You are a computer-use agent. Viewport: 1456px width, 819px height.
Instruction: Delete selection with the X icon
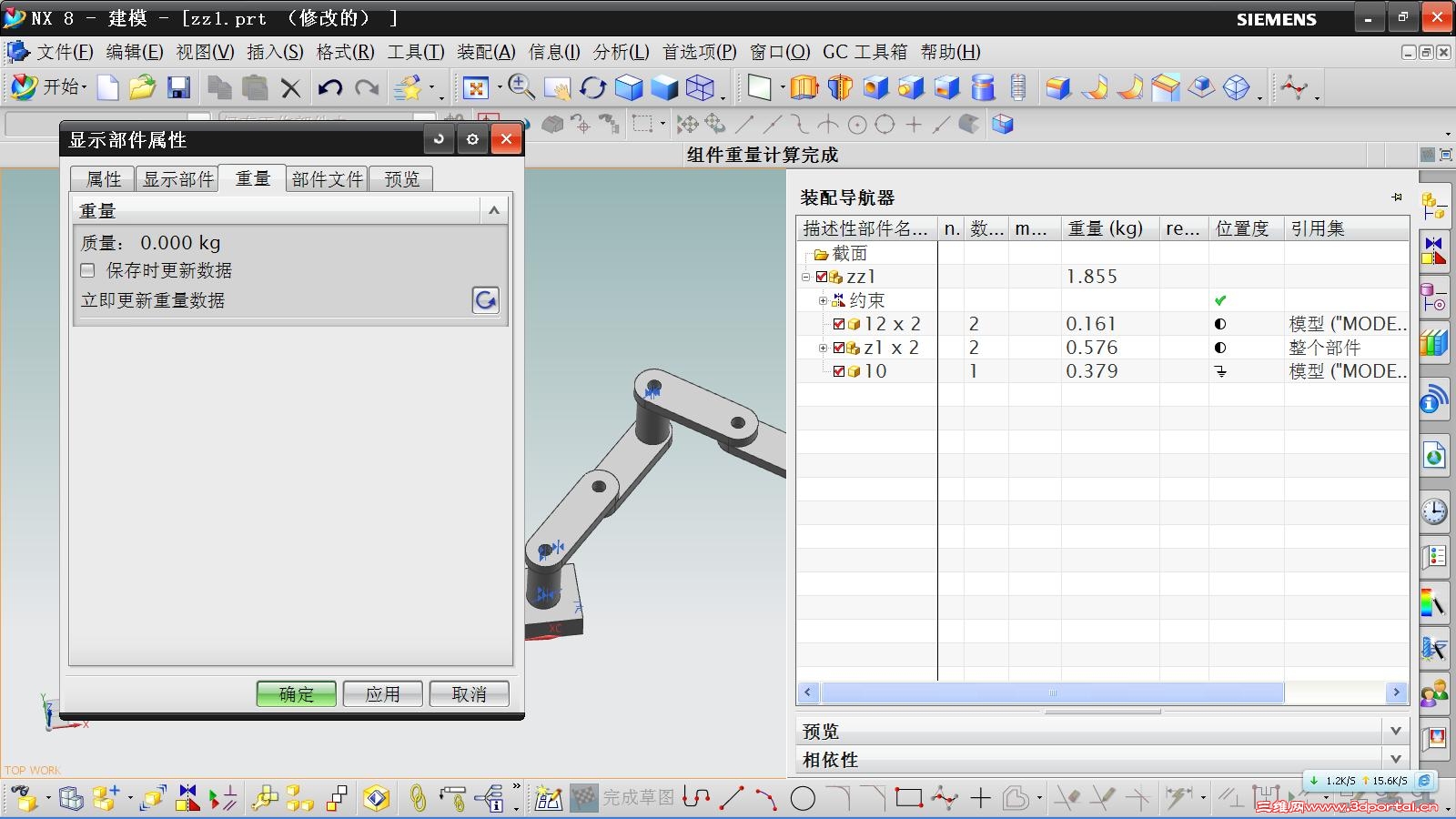(290, 88)
